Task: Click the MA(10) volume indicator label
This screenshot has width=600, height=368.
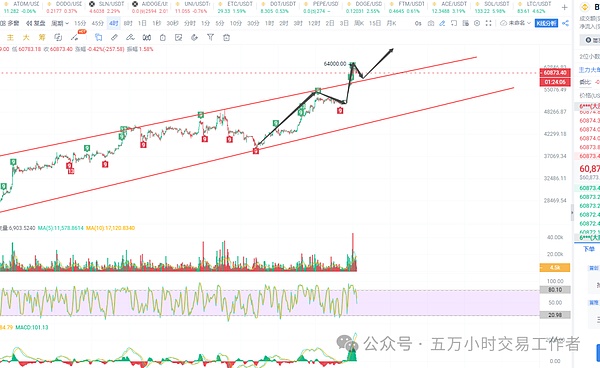Action: point(110,228)
